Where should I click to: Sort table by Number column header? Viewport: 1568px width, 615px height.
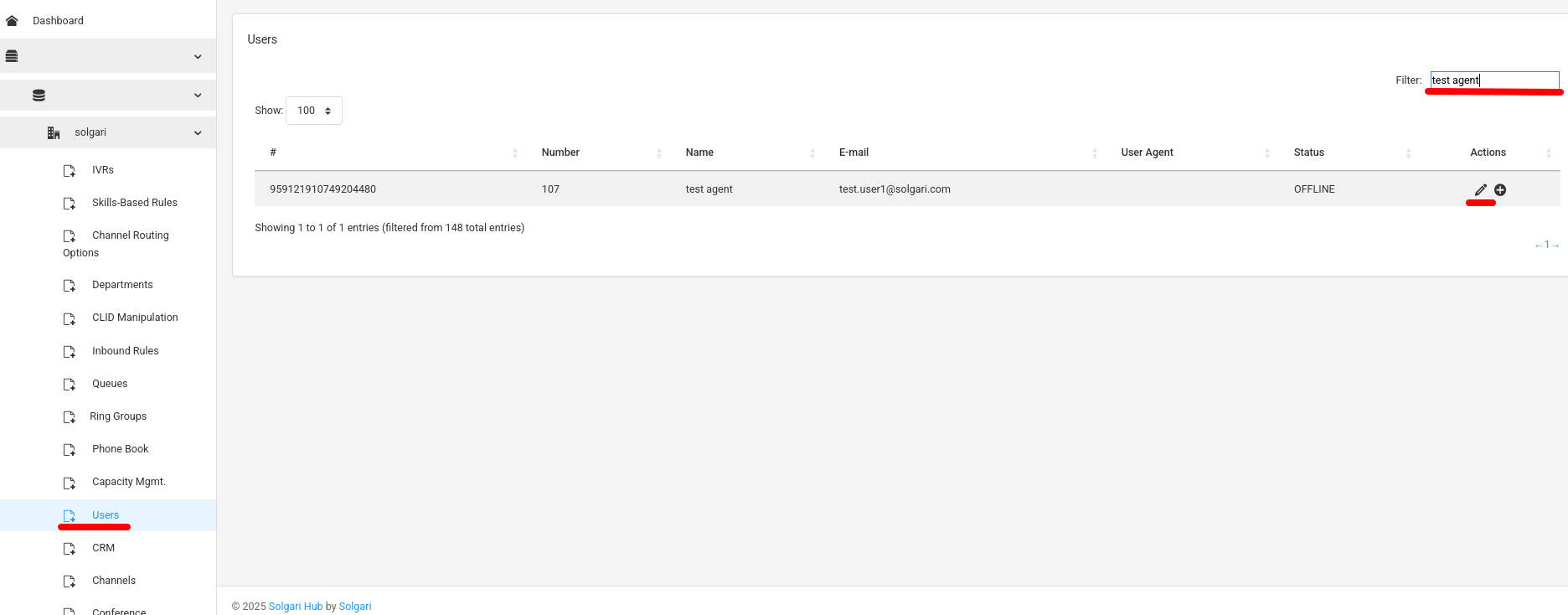[x=560, y=152]
